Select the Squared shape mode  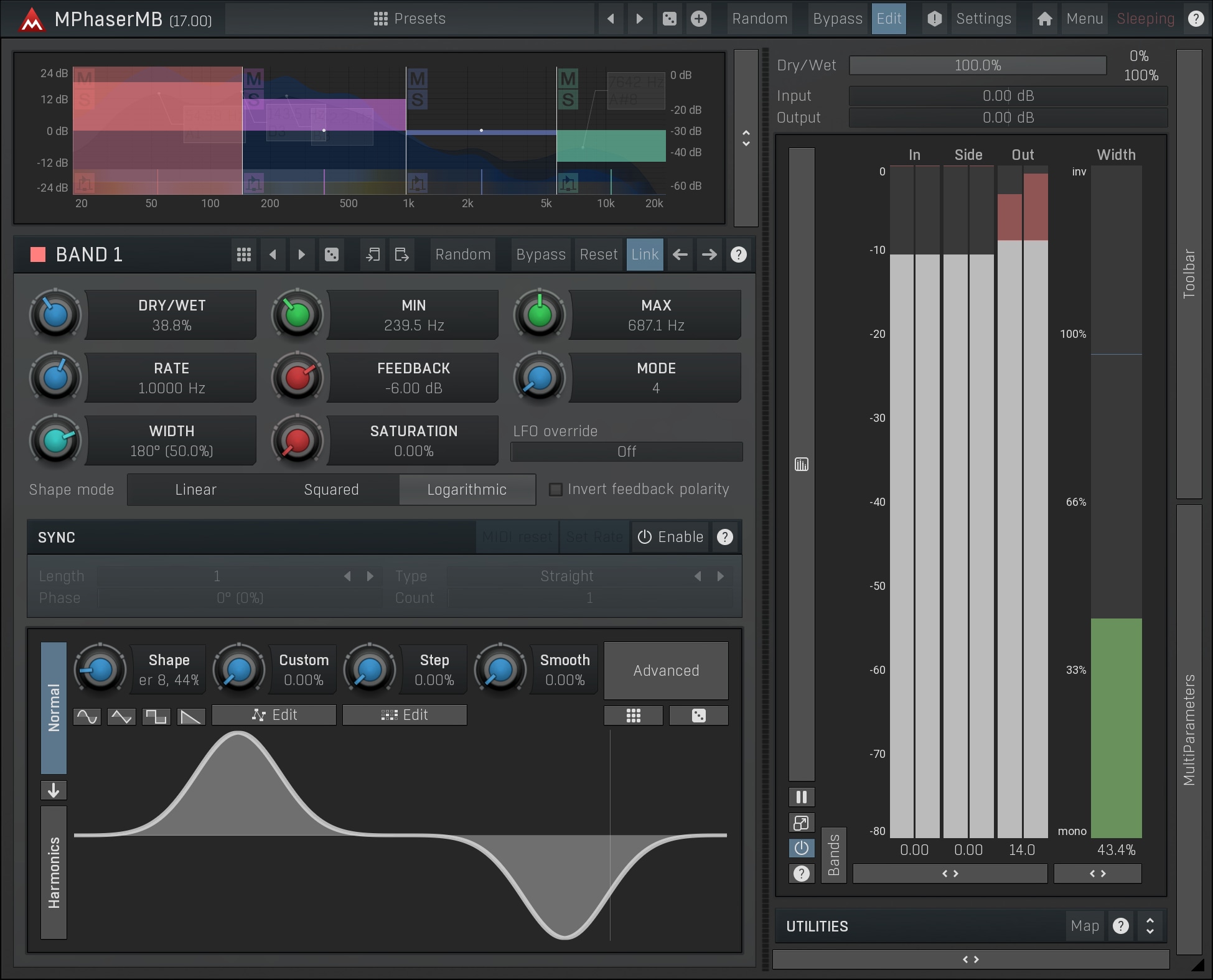[x=331, y=490]
